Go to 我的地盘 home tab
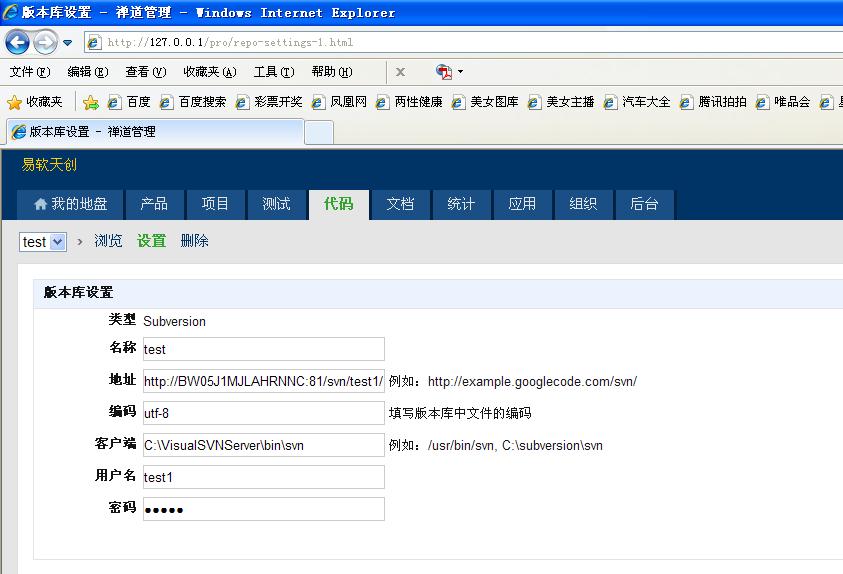This screenshot has height=574, width=843. (70, 204)
